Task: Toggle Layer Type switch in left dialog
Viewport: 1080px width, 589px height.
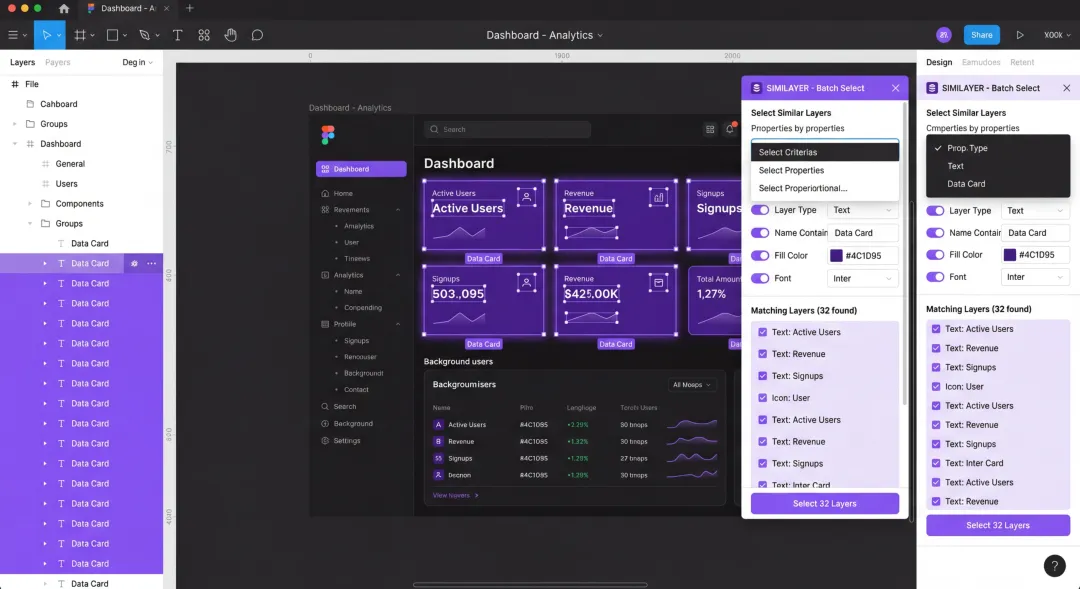Action: pos(760,210)
